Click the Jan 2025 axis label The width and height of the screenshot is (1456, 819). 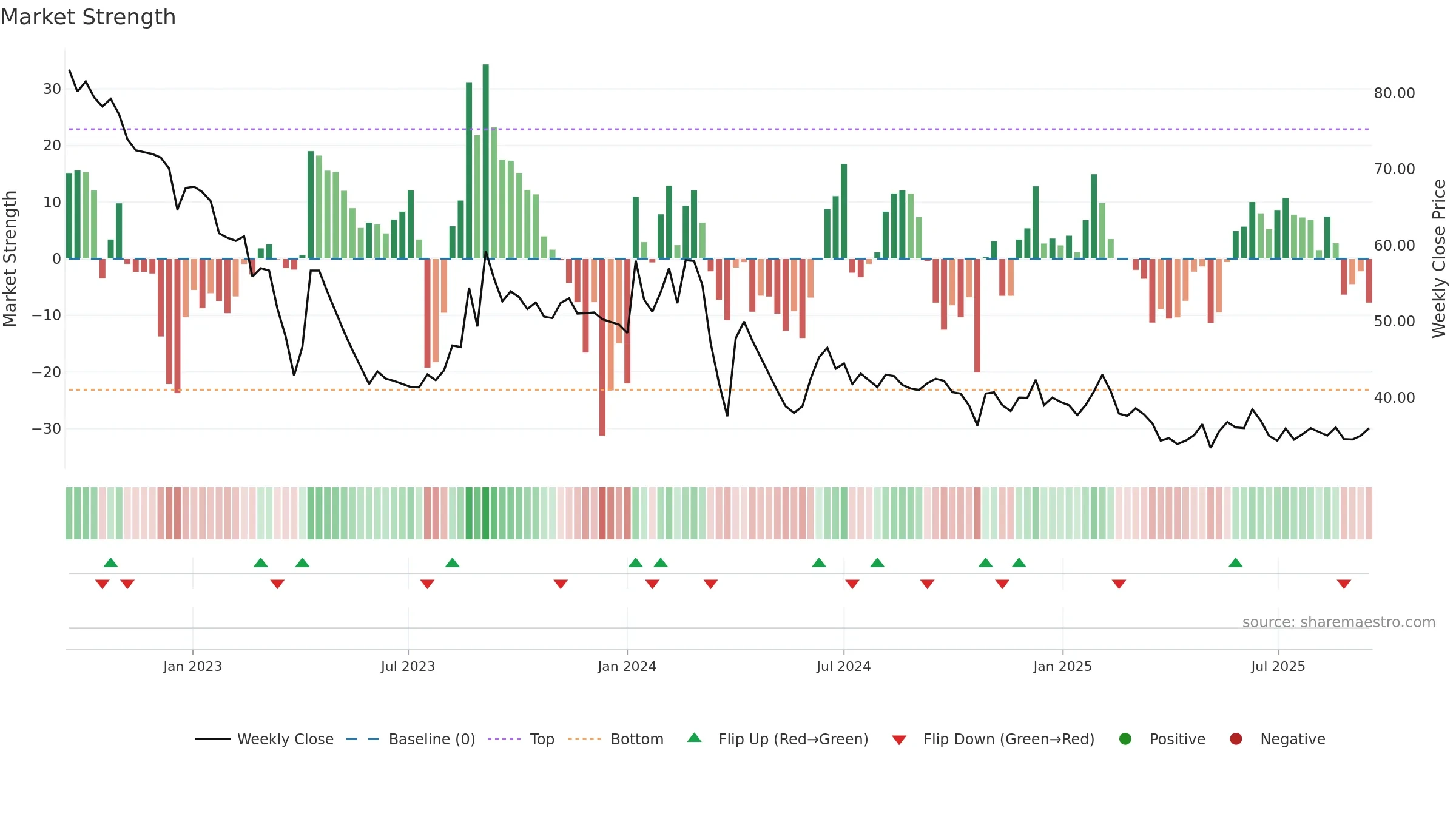(x=1062, y=666)
